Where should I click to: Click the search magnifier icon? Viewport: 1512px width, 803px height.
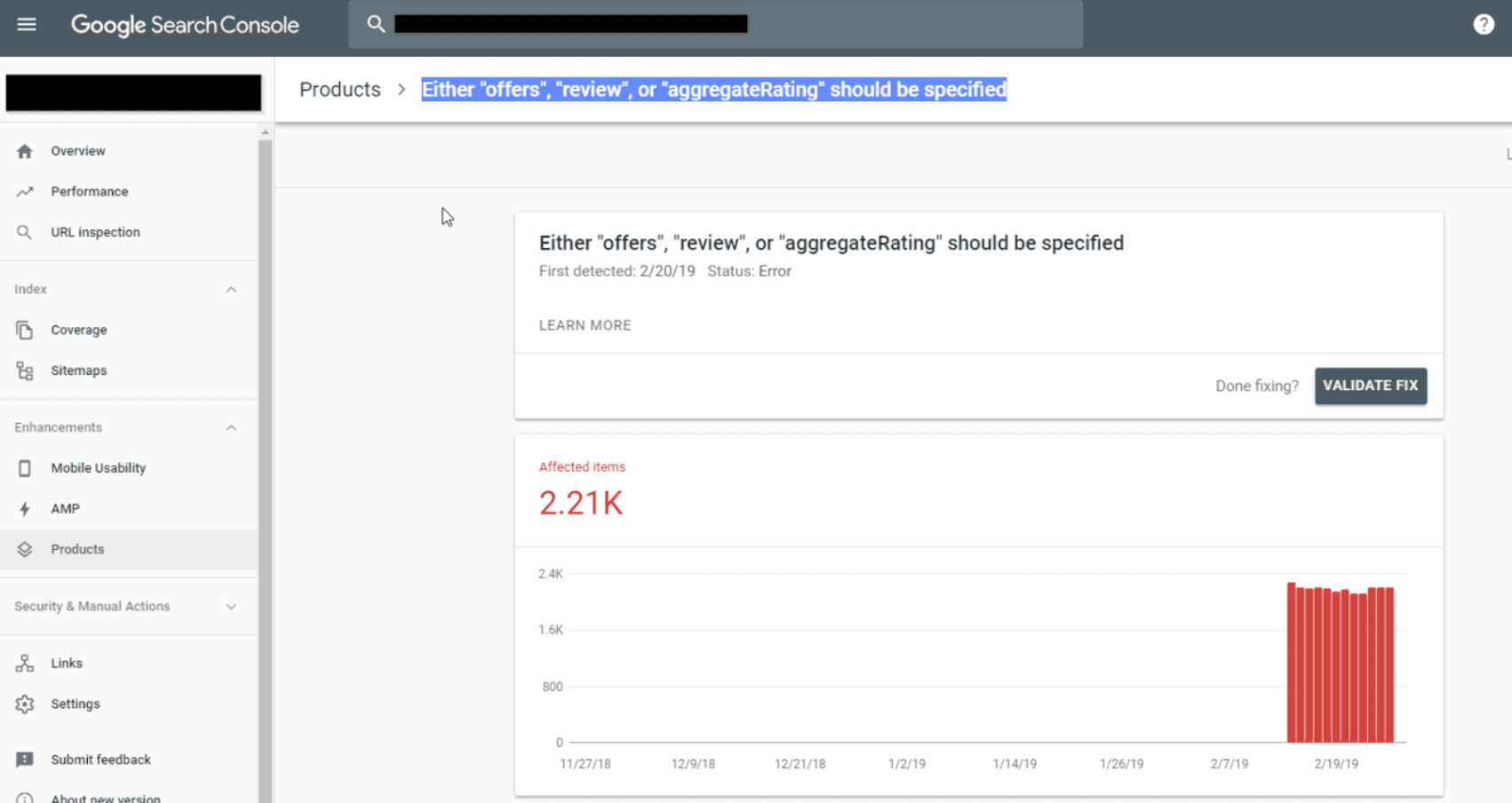376,24
